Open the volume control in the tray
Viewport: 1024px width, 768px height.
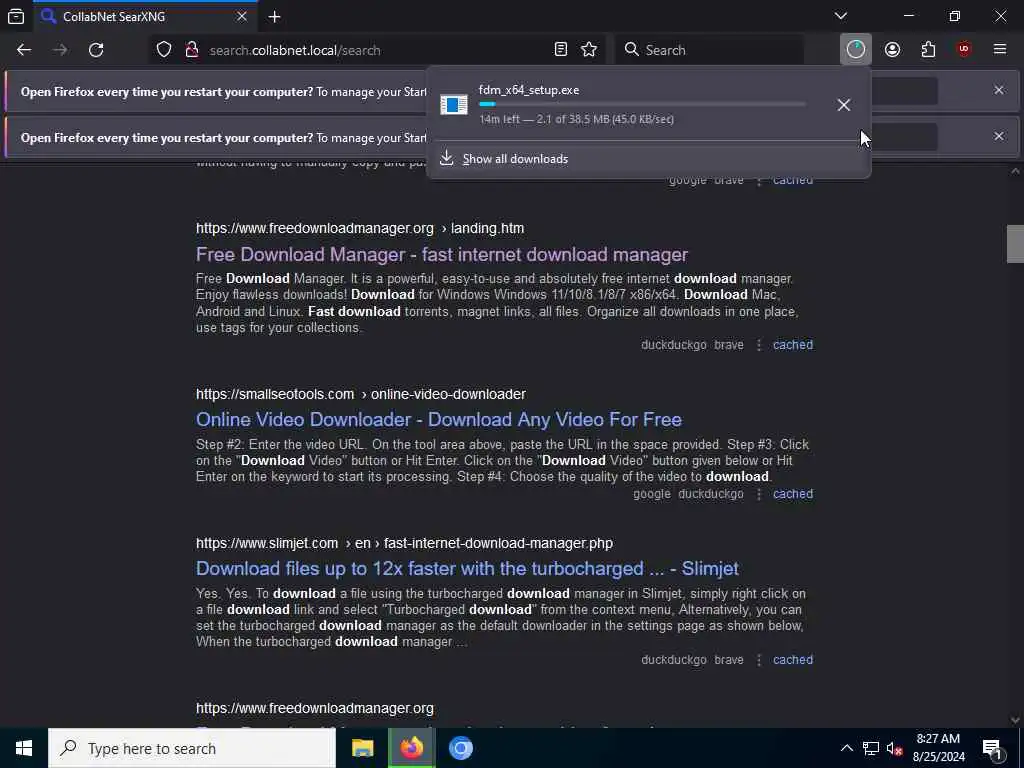click(894, 748)
